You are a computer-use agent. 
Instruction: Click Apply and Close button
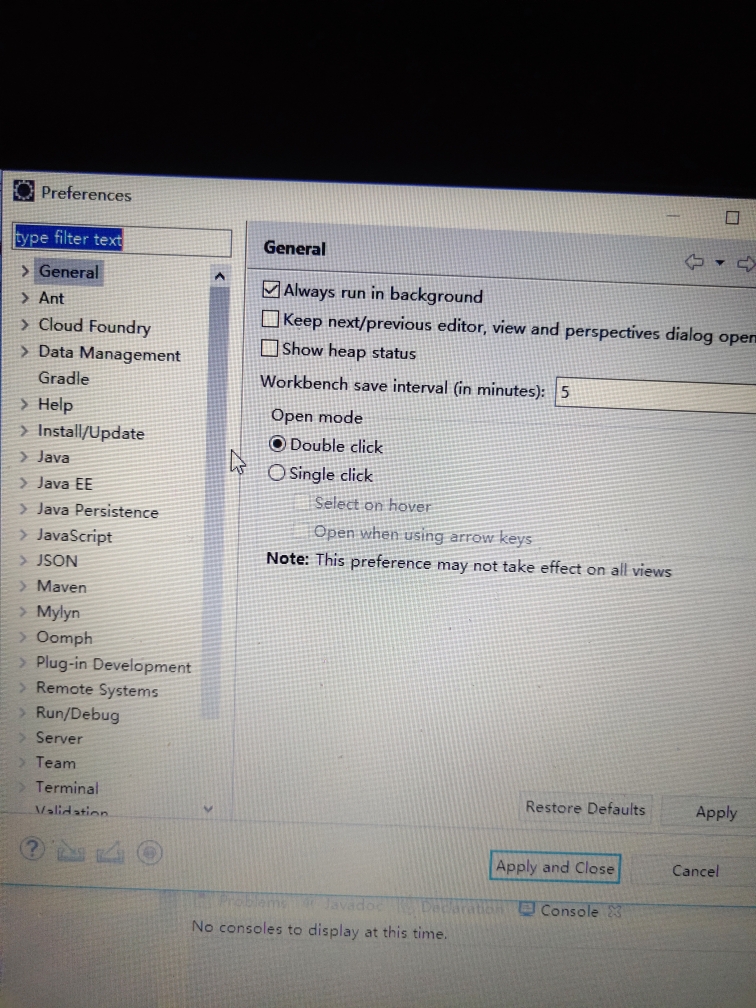coord(555,867)
